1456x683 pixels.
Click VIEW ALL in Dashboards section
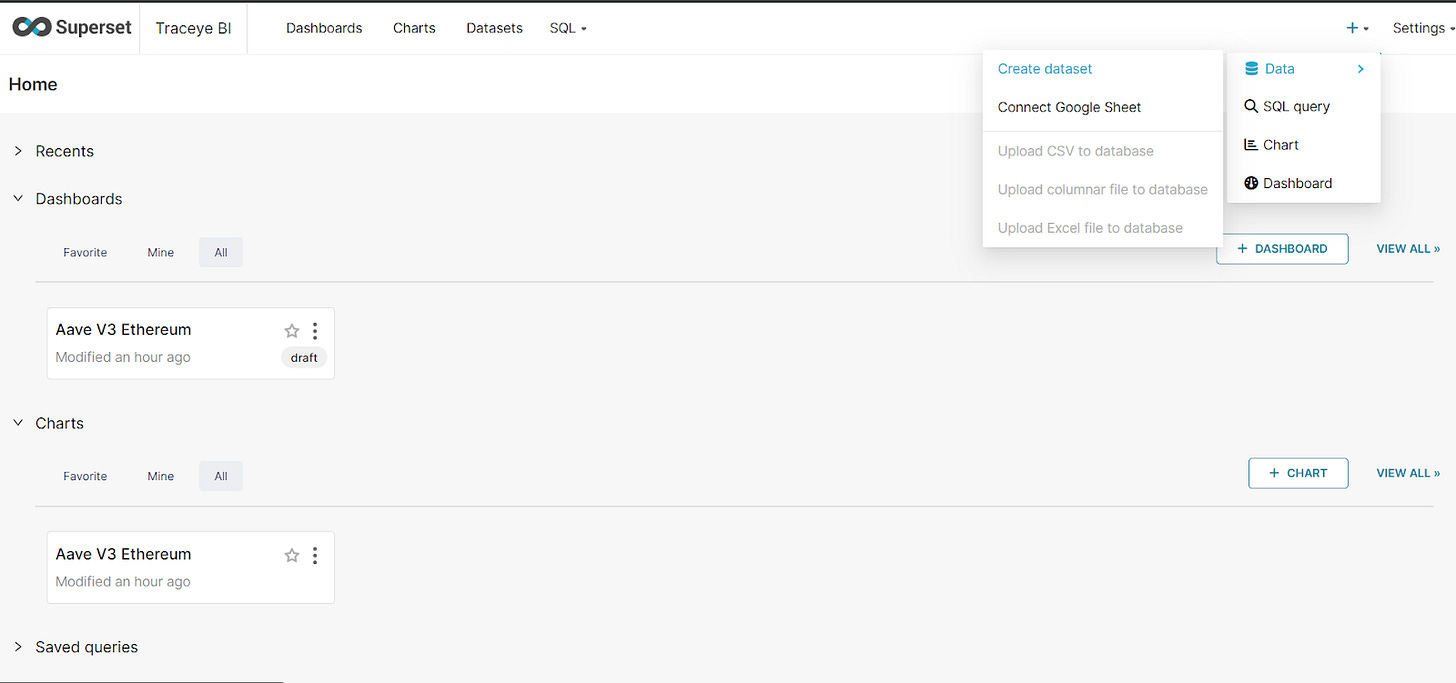(x=1408, y=249)
